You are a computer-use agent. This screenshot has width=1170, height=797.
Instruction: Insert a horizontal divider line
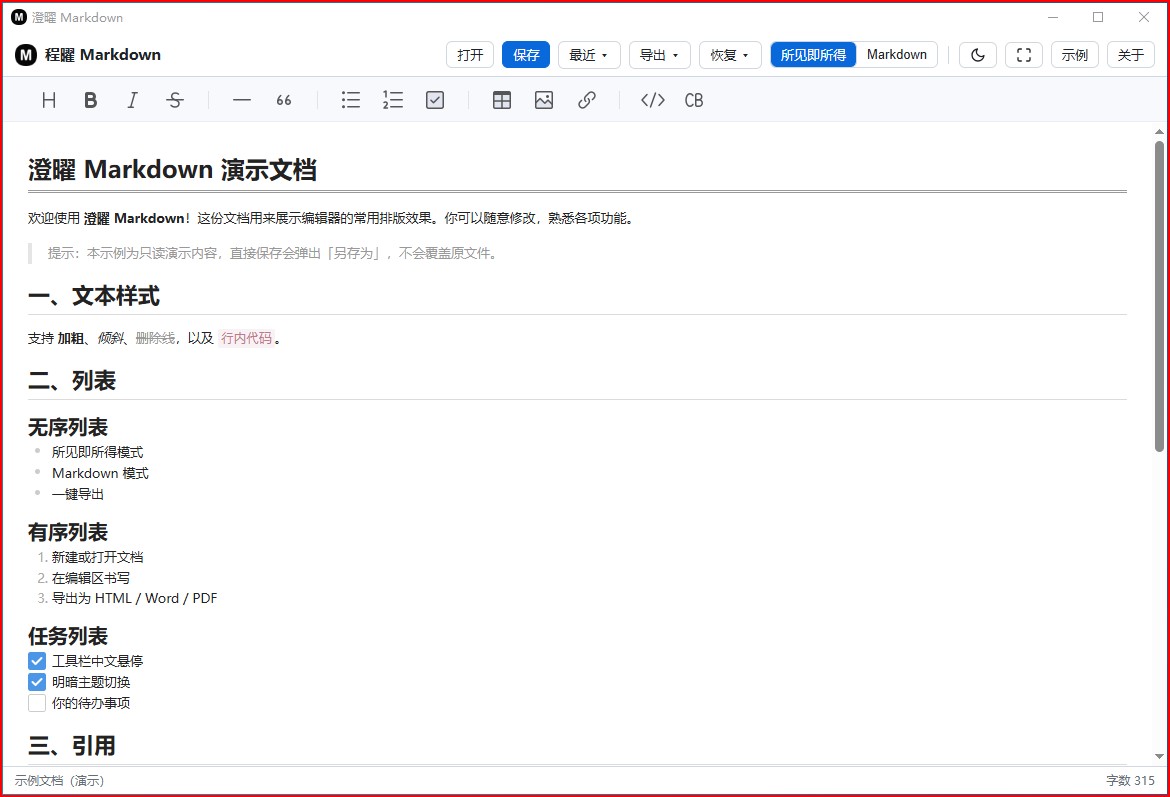242,100
